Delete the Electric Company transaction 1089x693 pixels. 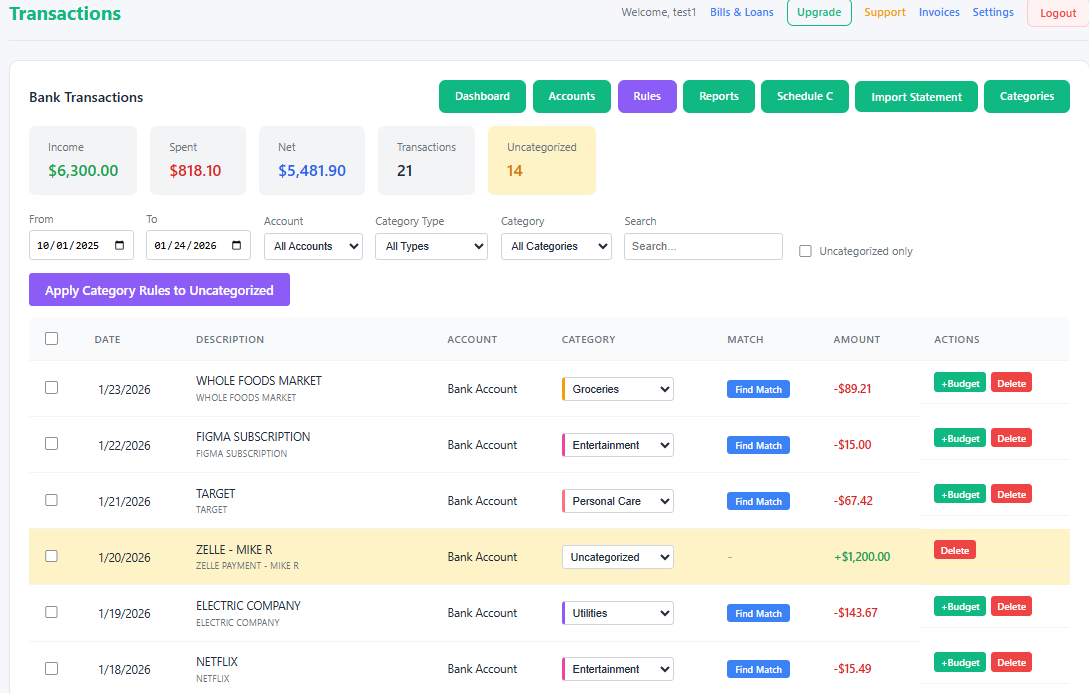(x=1011, y=606)
